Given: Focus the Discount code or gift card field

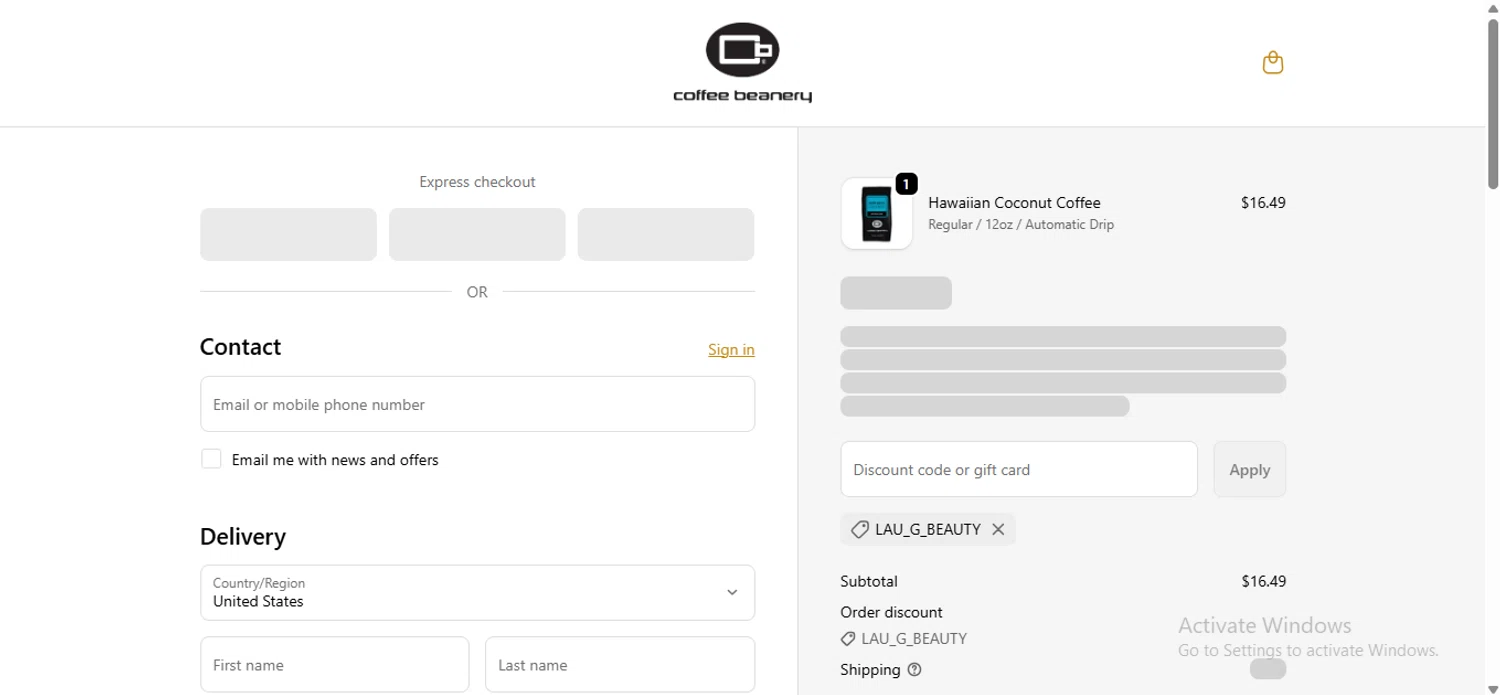Looking at the screenshot, I should [1019, 470].
